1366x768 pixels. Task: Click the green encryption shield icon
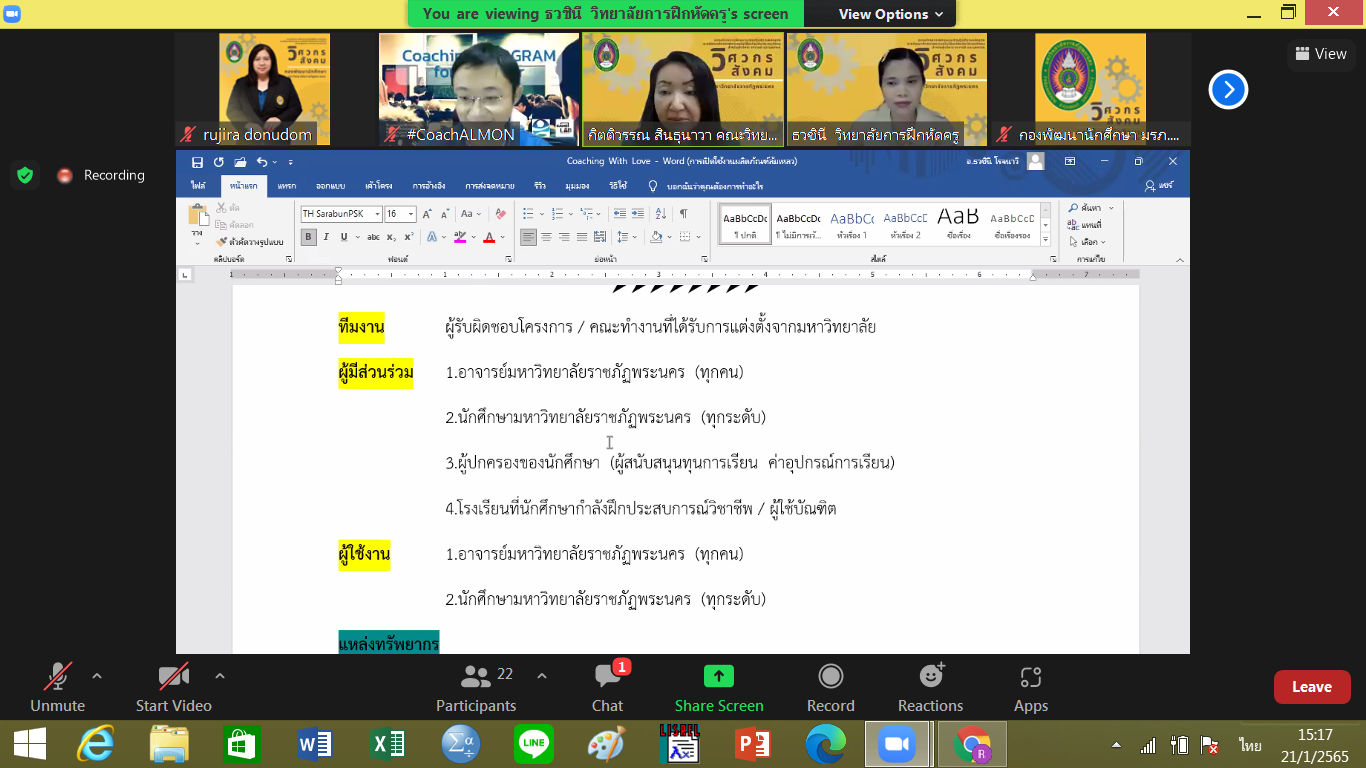(25, 175)
